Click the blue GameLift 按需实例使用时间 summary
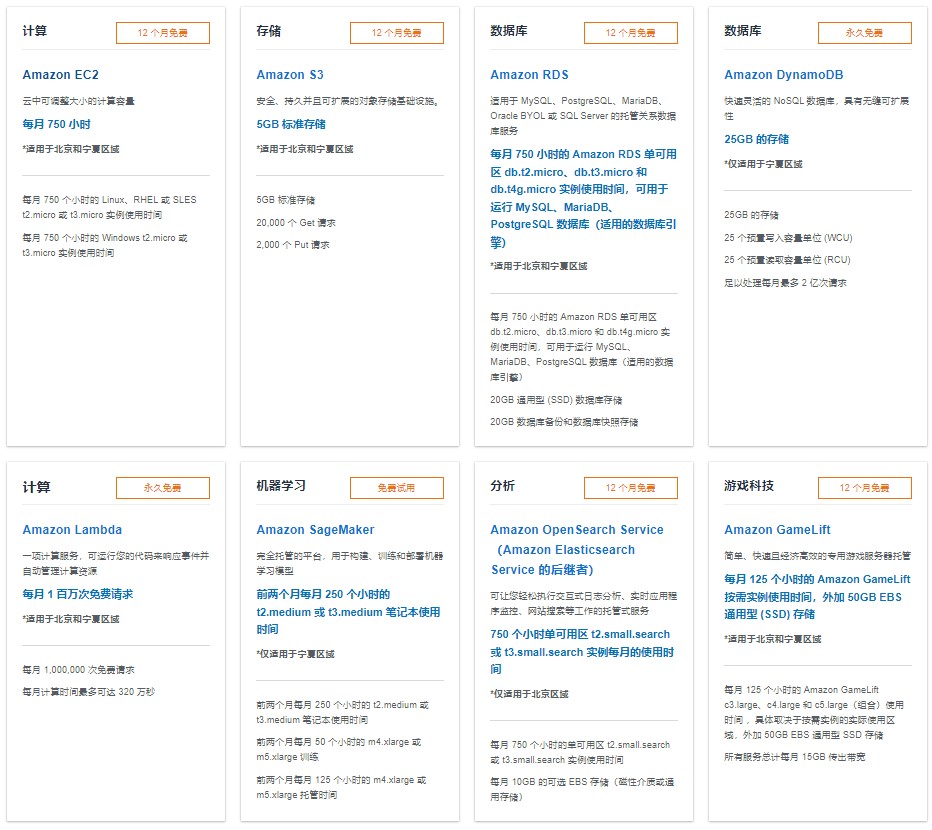Screen dimensions: 932x830 click(817, 597)
